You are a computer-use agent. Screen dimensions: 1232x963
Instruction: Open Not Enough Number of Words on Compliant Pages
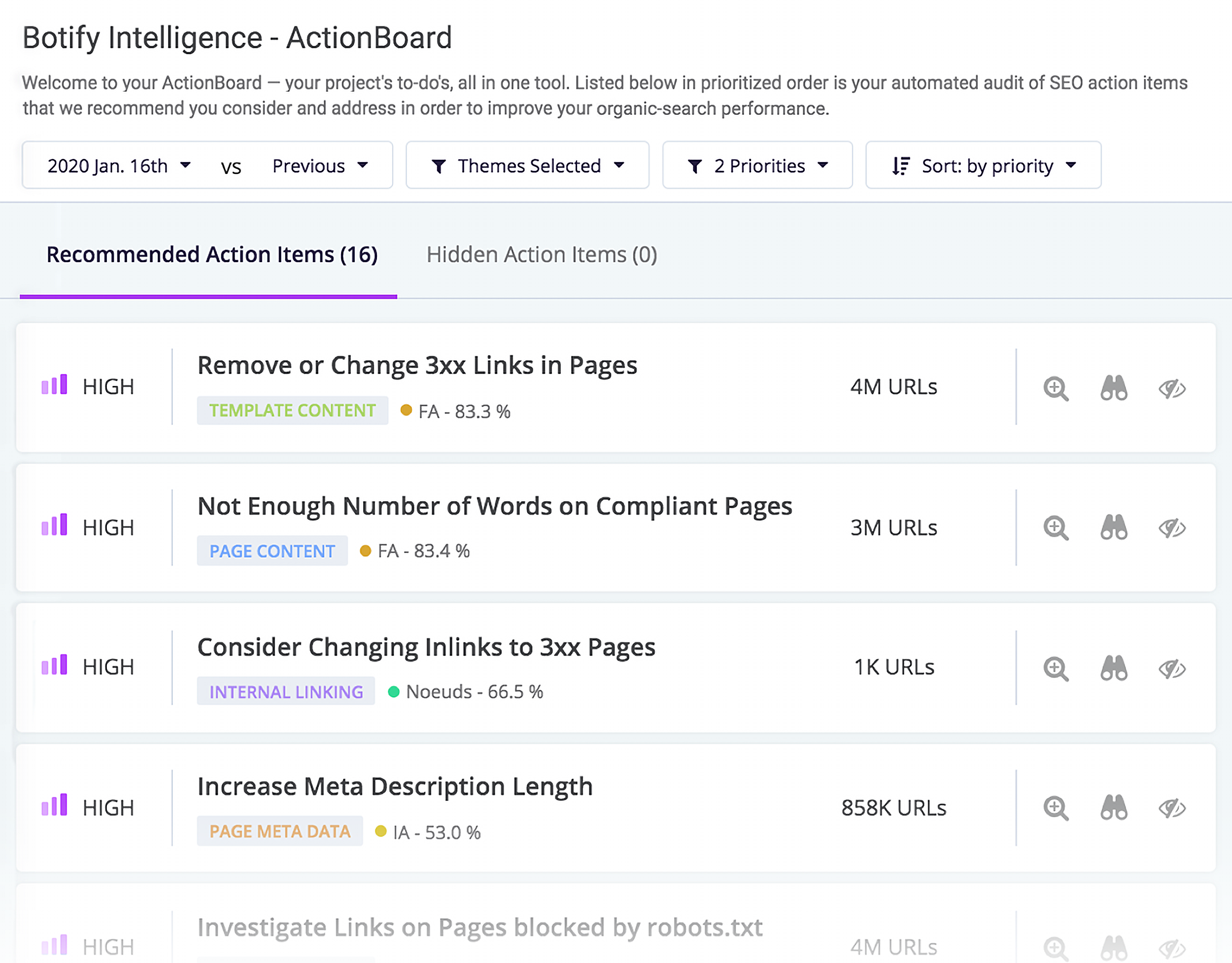495,506
